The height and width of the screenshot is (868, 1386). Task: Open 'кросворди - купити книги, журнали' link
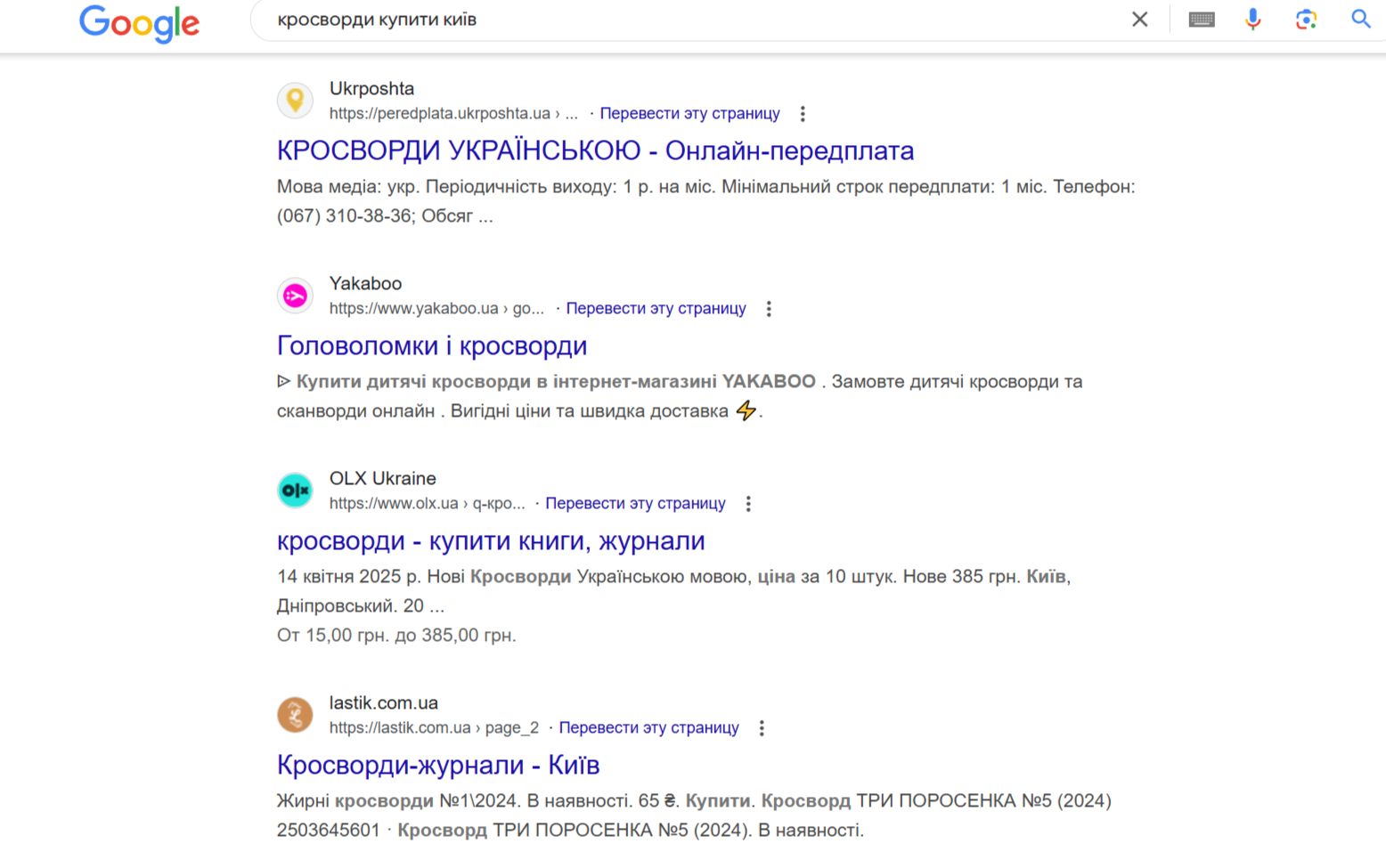(491, 540)
